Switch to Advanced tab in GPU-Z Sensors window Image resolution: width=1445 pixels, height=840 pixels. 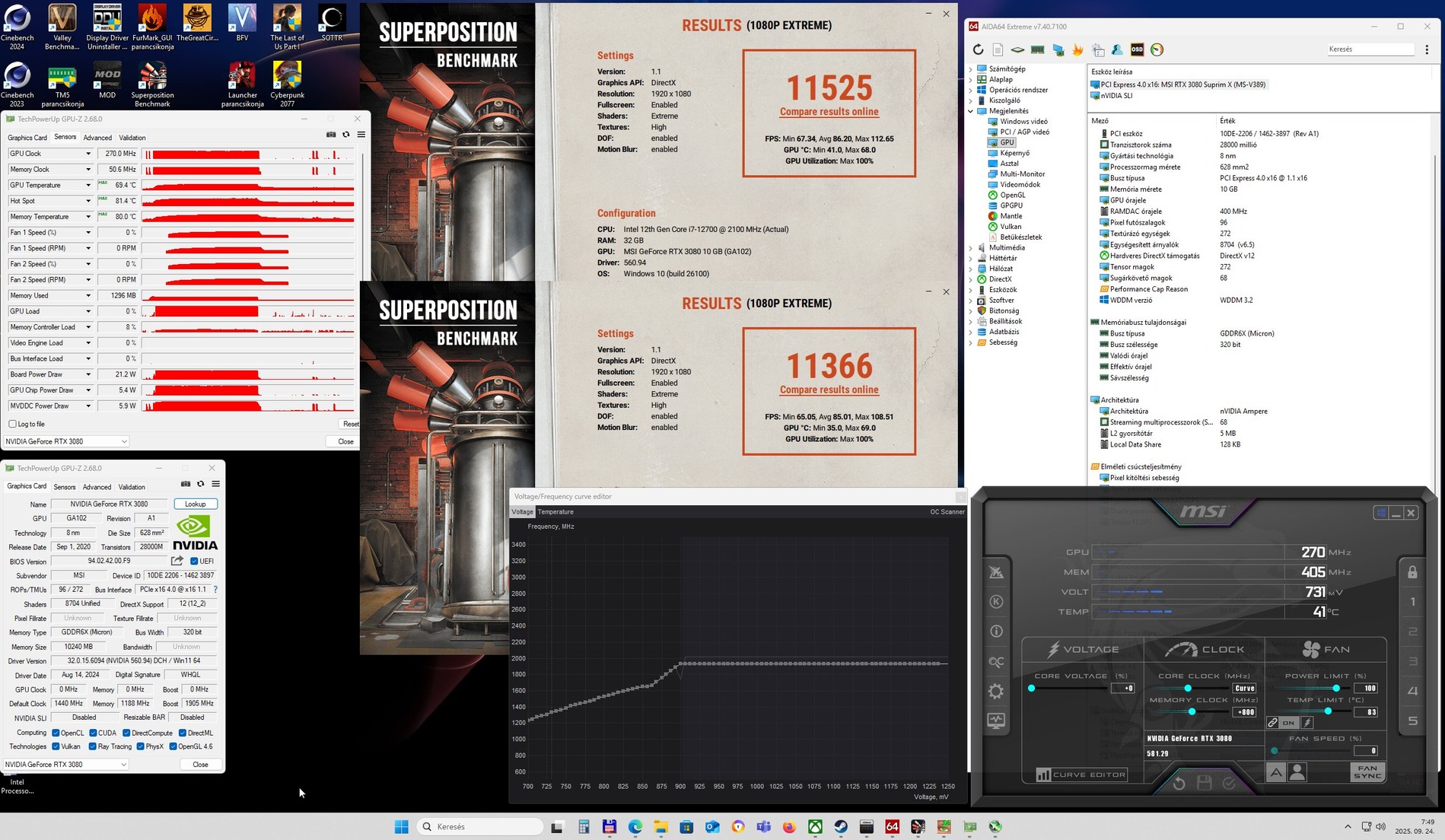click(97, 138)
